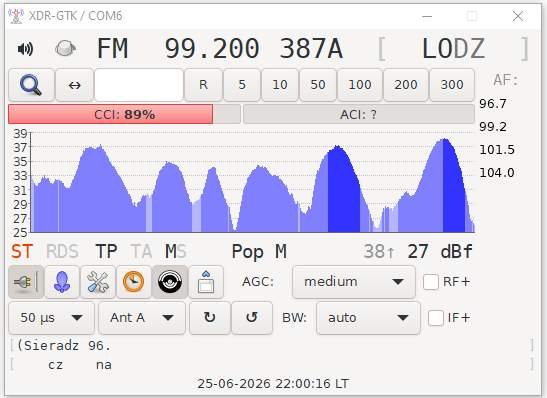Start spectral scan with magnifier icon

pos(31,85)
